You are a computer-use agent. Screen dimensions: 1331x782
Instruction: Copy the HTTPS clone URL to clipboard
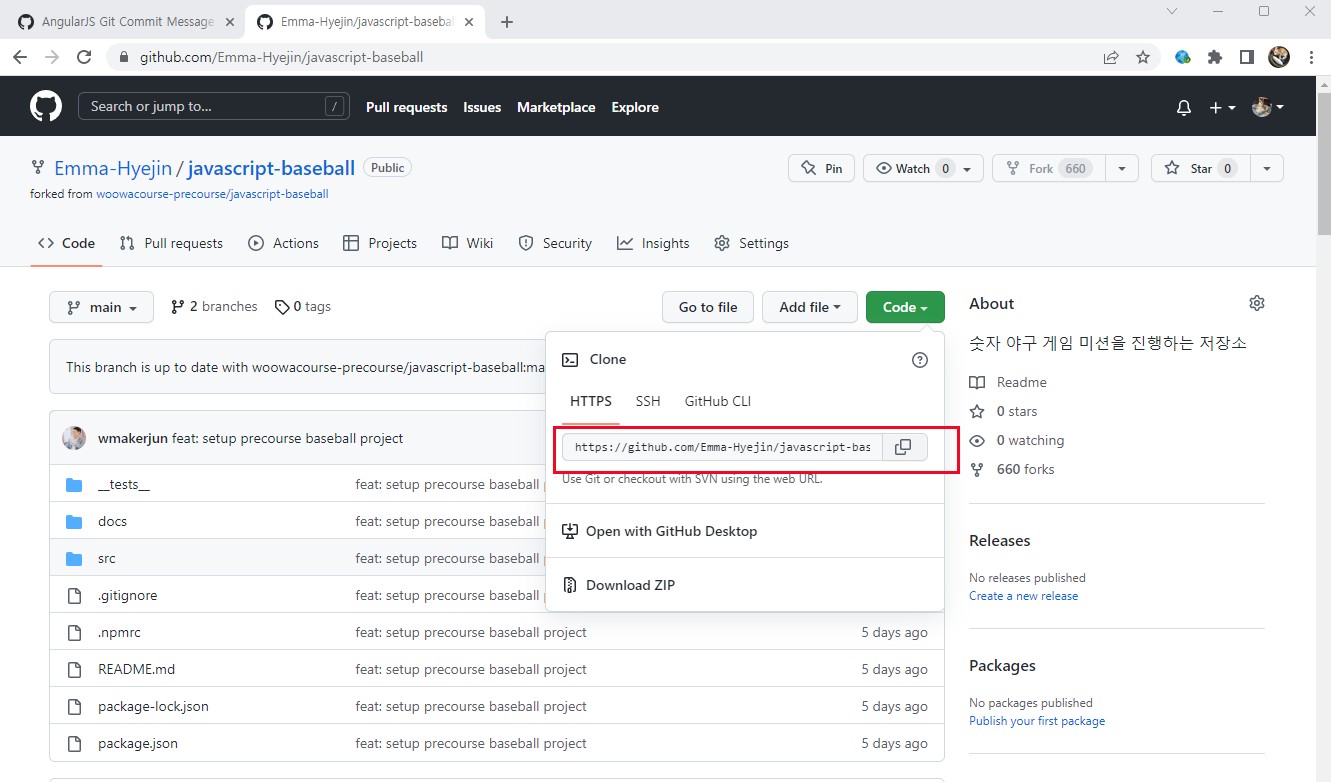[903, 447]
